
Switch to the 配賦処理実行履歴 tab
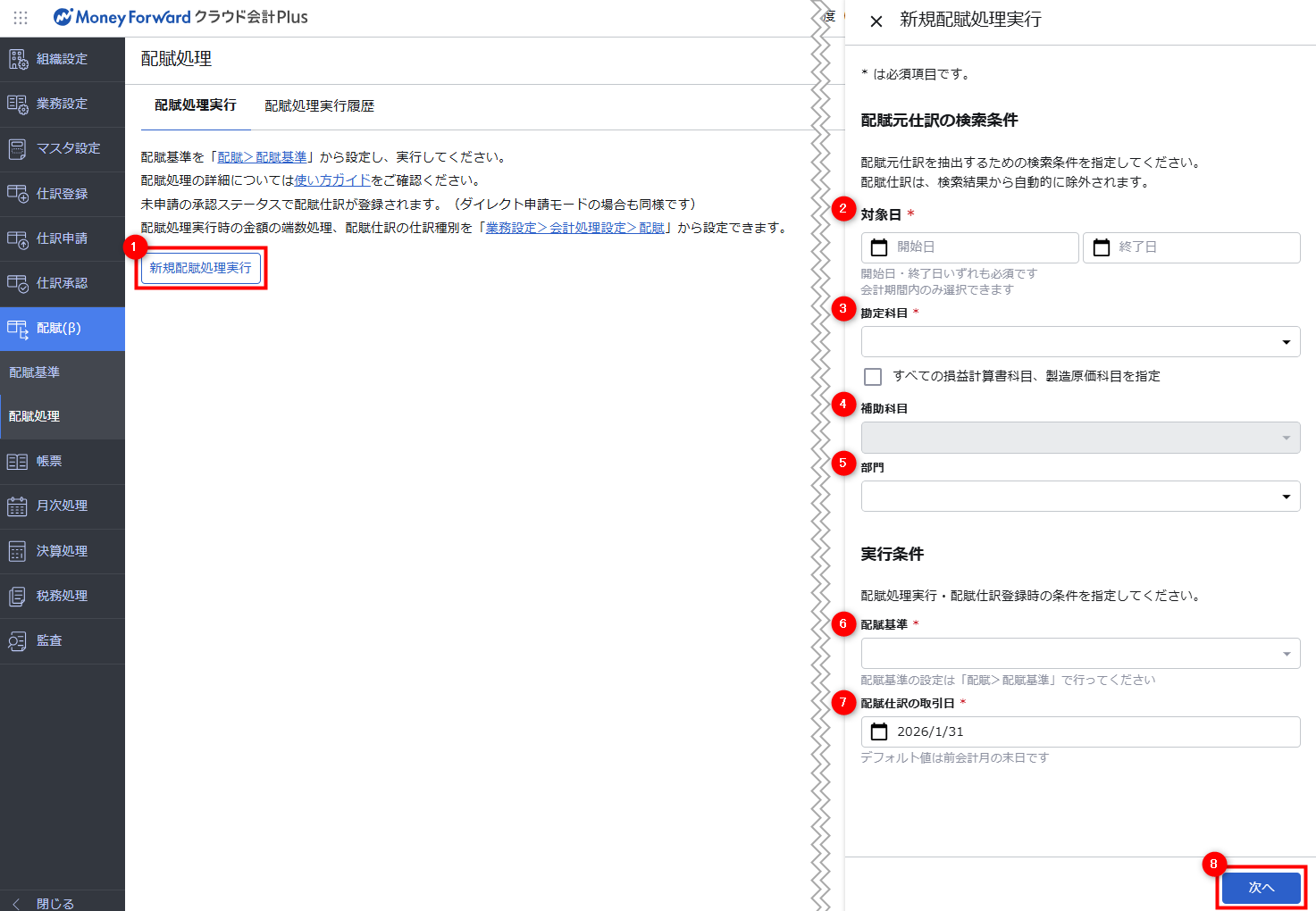(x=319, y=106)
